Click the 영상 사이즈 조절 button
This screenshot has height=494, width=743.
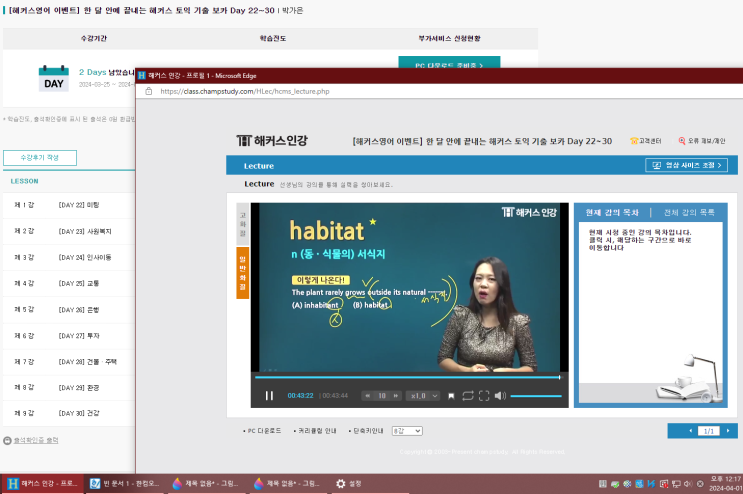(686, 165)
